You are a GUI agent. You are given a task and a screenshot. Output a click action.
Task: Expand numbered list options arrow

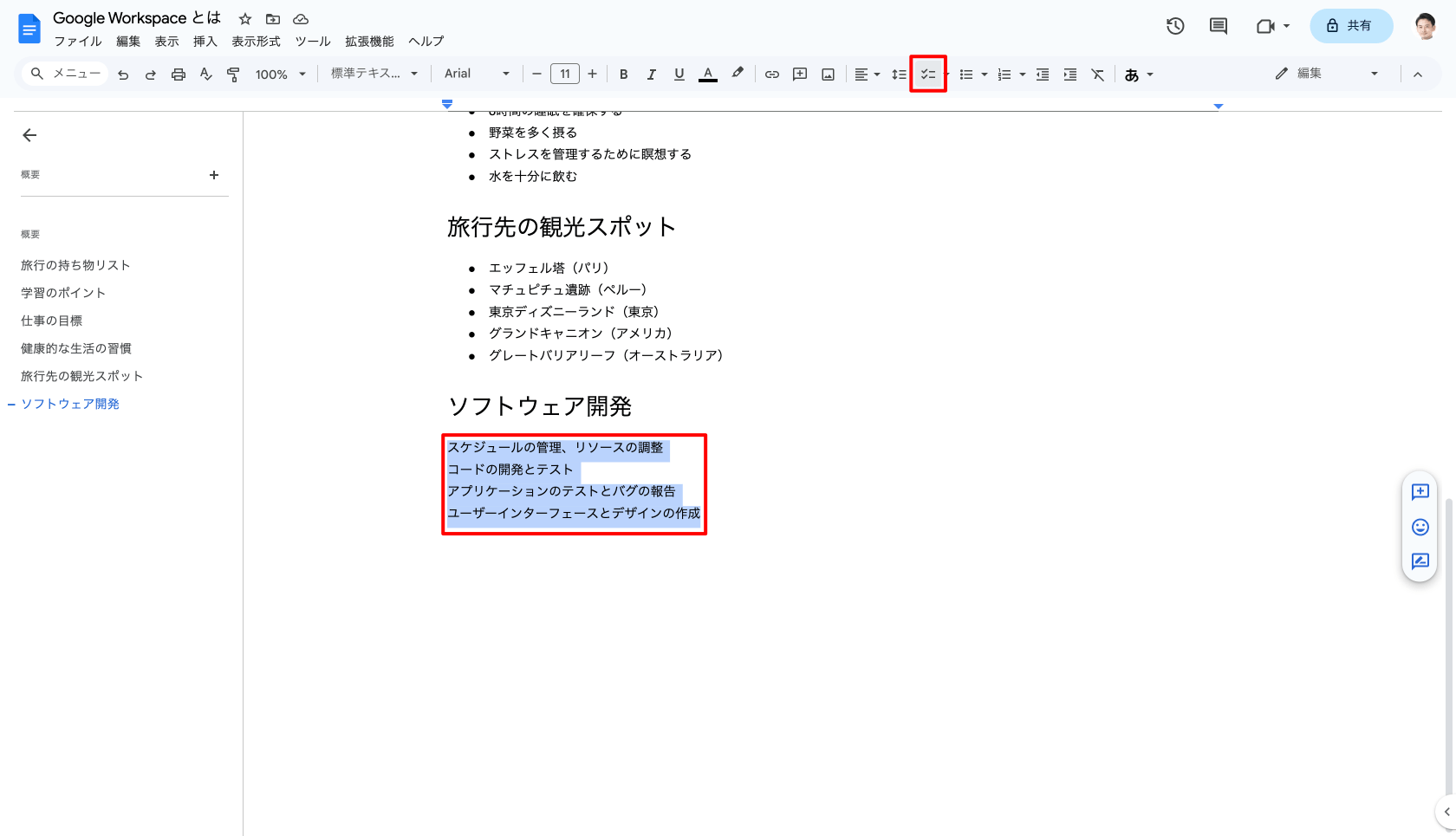click(1023, 75)
